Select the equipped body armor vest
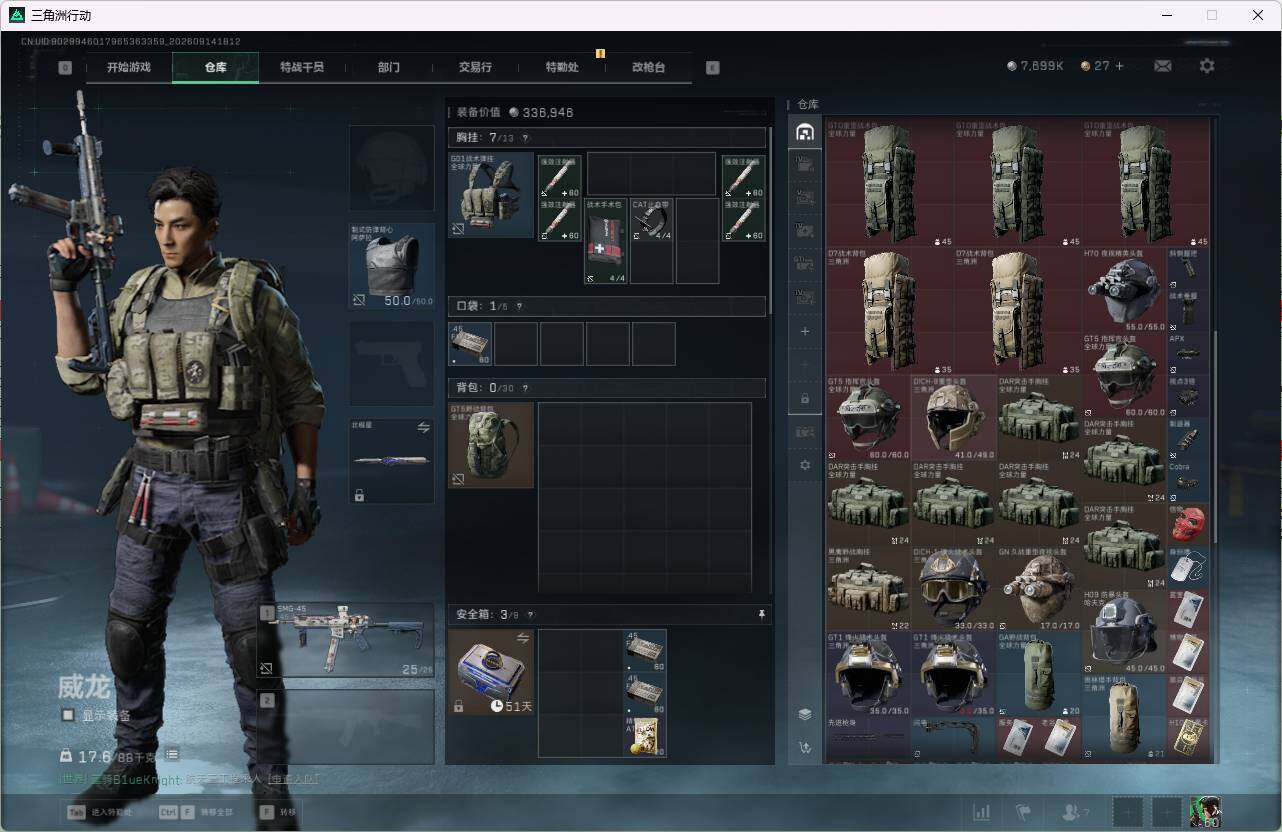Viewport: 1282px width, 832px height. 391,266
